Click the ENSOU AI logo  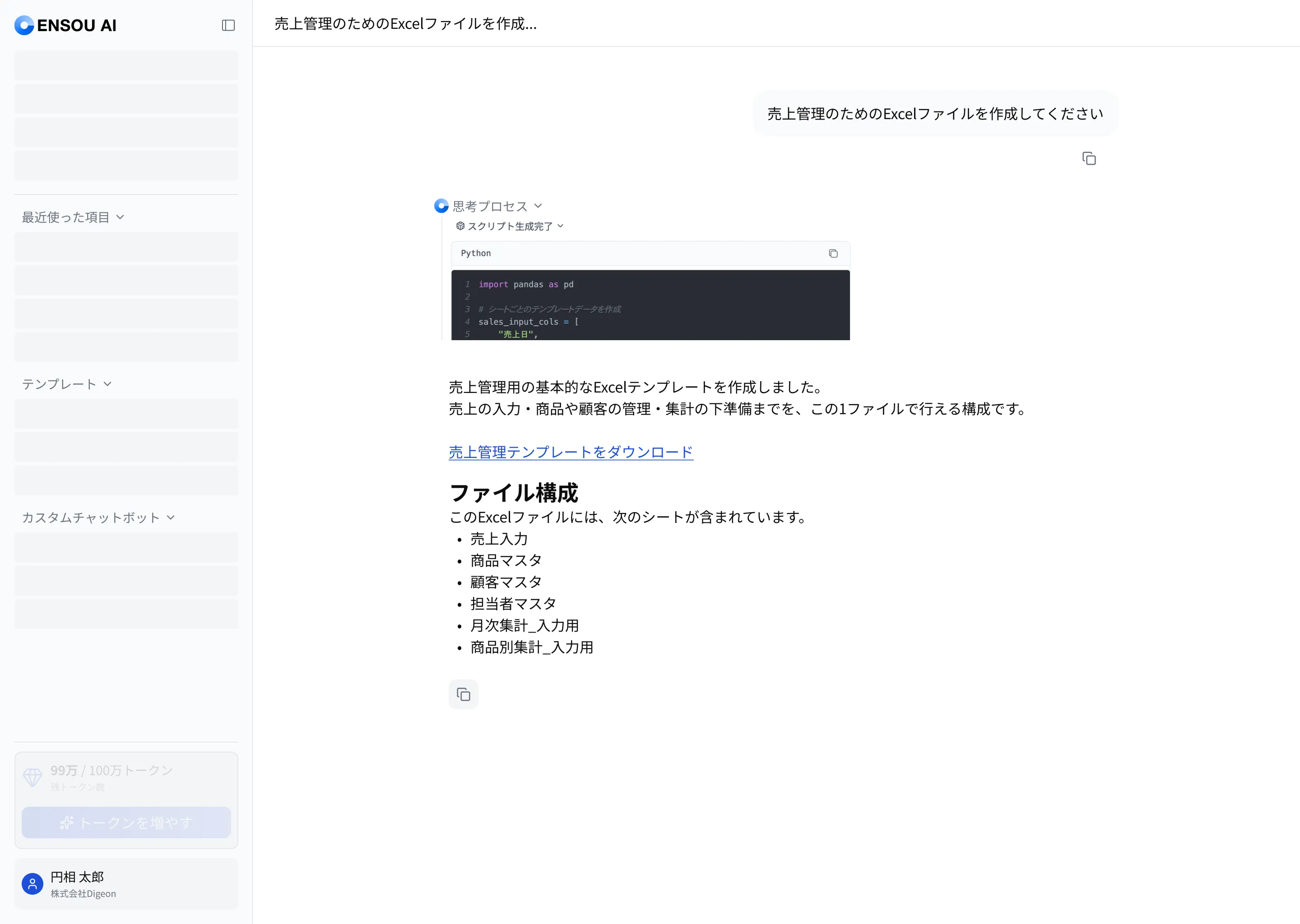65,25
